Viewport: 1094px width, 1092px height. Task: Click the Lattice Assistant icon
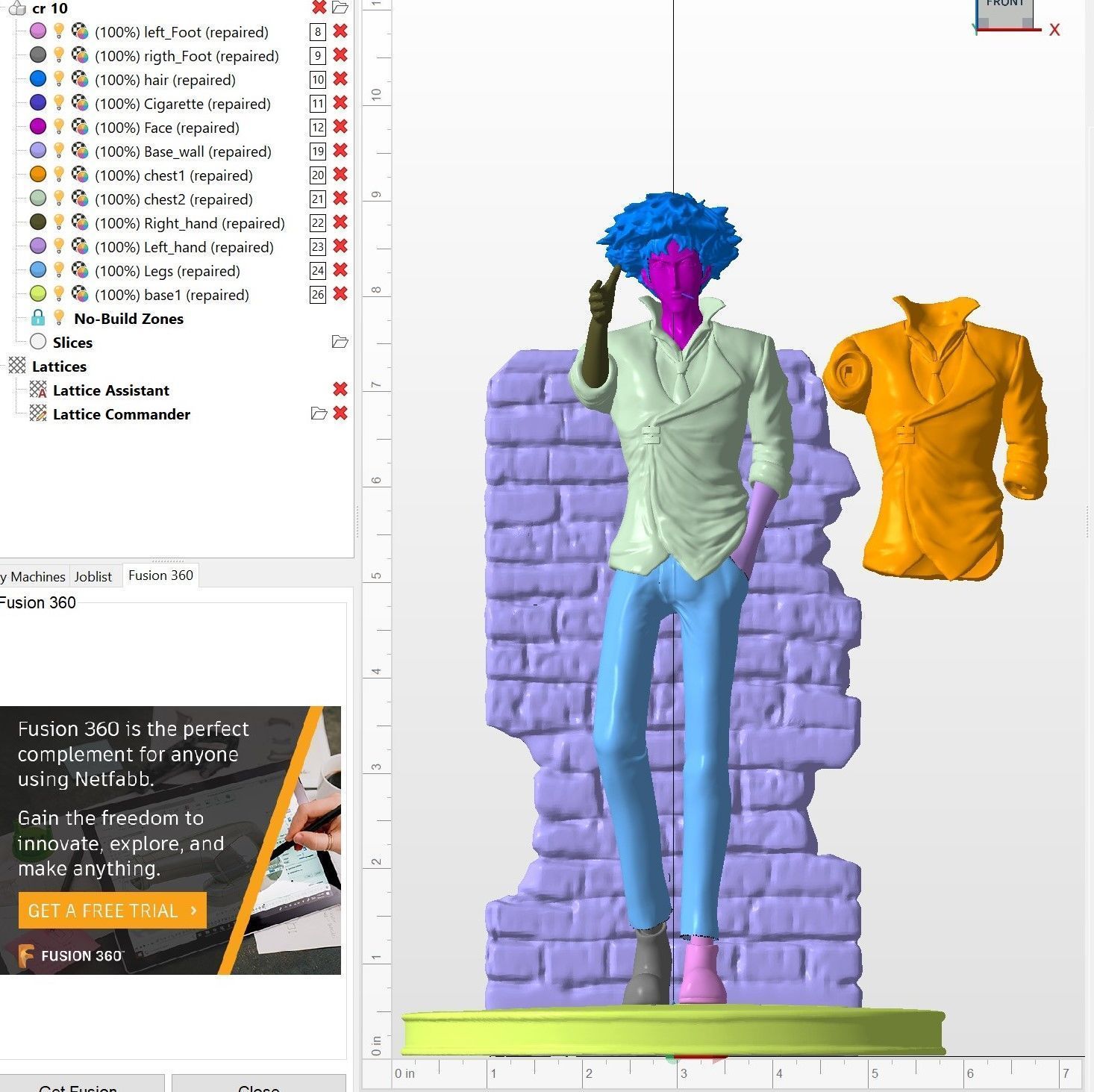[x=38, y=390]
